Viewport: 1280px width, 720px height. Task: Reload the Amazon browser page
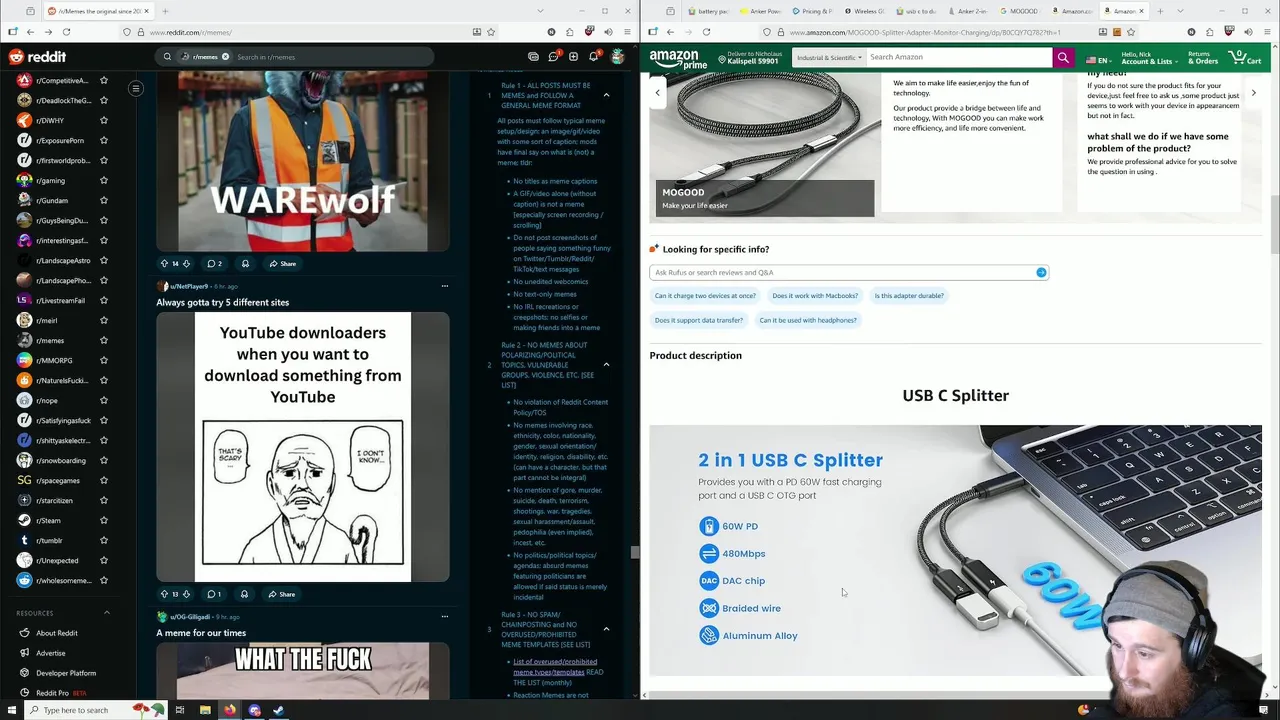click(706, 32)
